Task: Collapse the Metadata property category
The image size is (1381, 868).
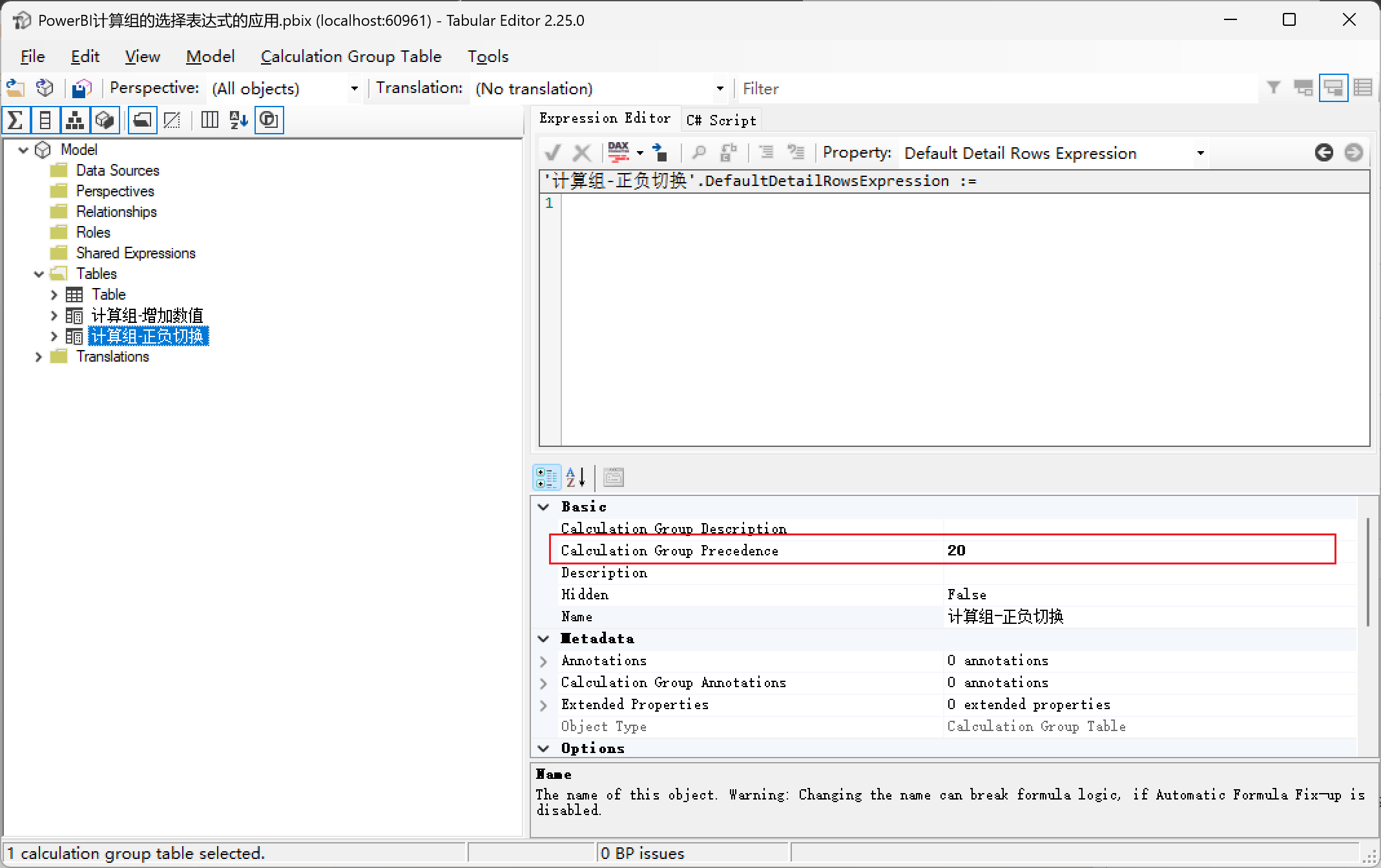Action: click(x=544, y=639)
